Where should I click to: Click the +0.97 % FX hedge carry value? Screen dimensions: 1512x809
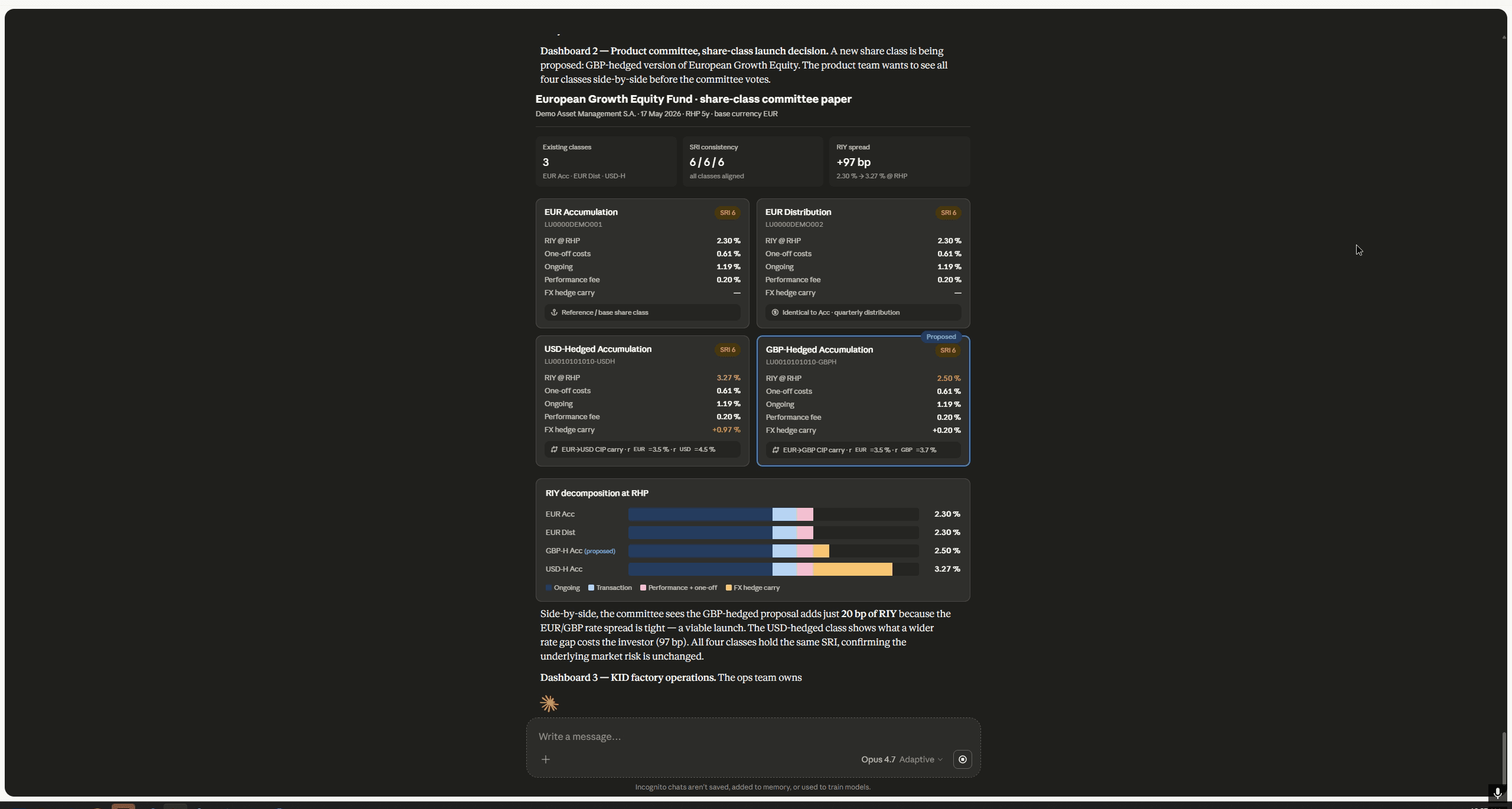click(726, 430)
